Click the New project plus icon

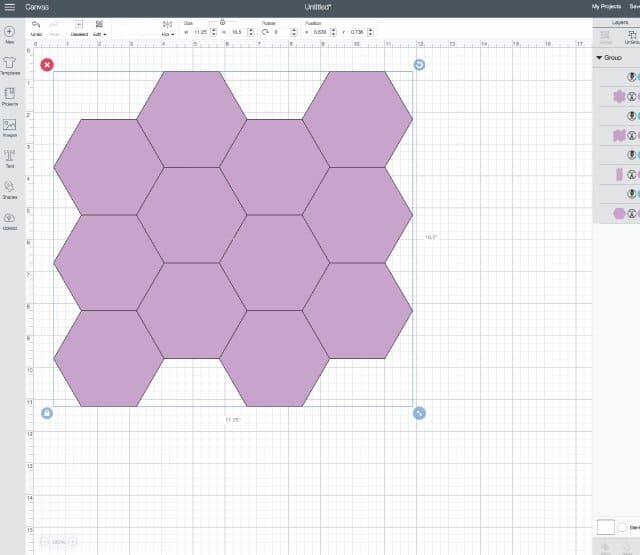coord(9,31)
